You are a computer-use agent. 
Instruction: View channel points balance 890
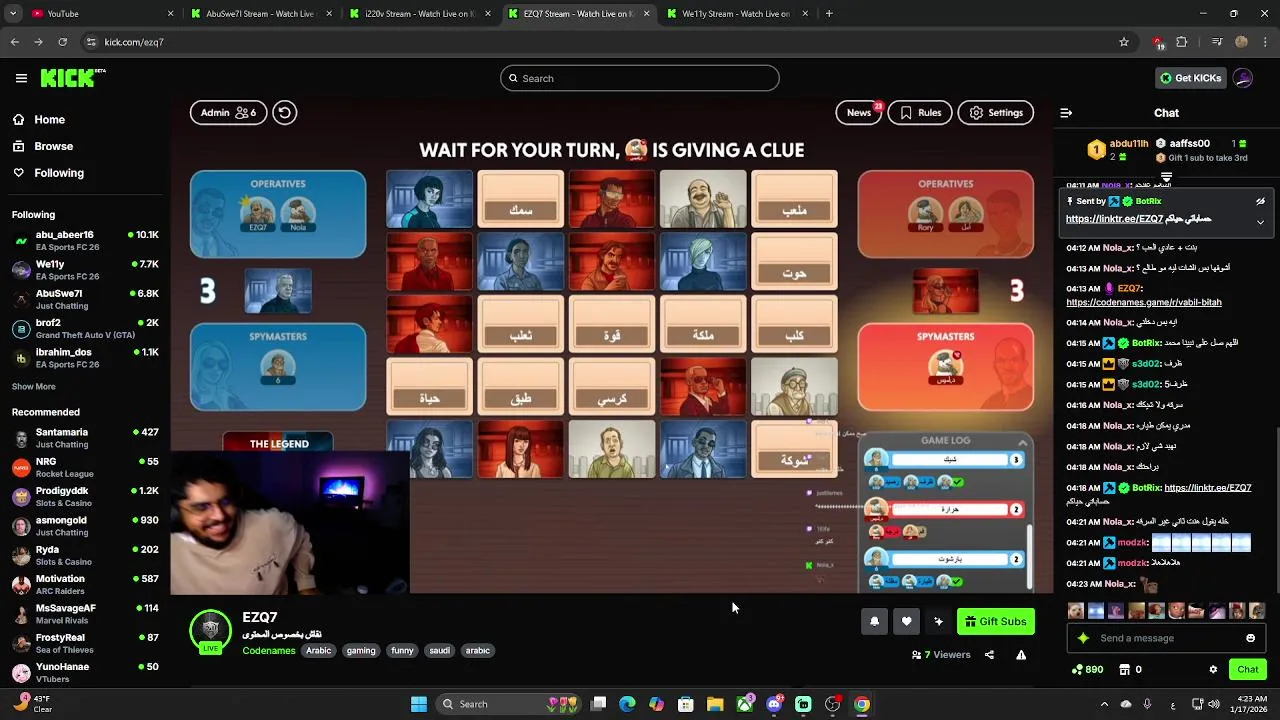click(x=1087, y=669)
